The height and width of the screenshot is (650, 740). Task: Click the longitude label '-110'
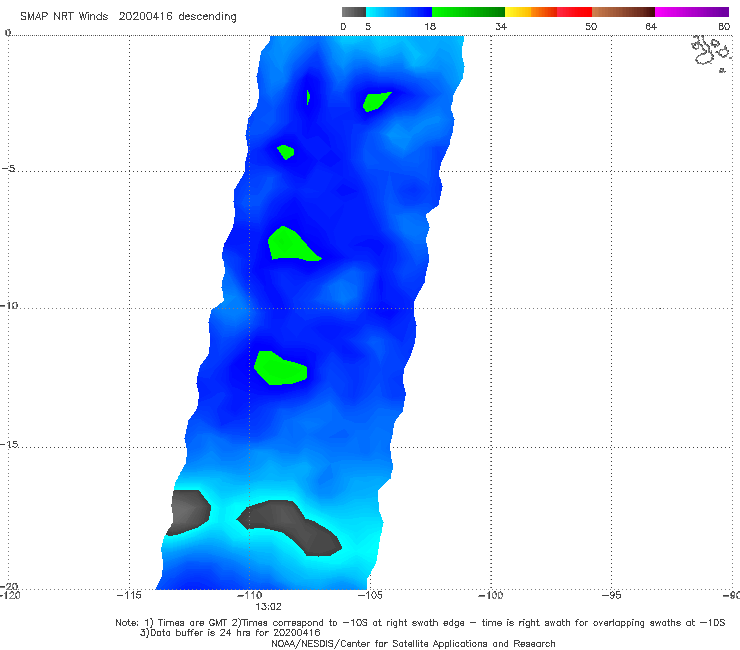pyautogui.click(x=249, y=595)
